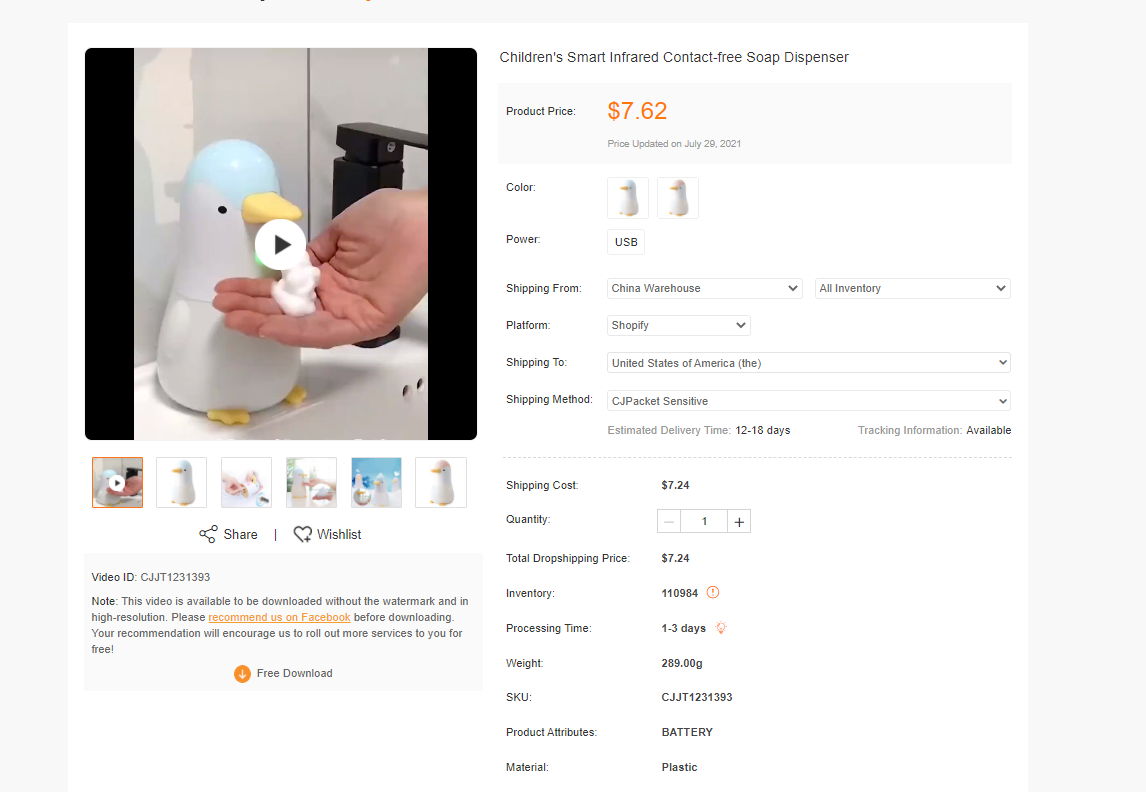Play the soap dispenser product video

pyautogui.click(x=281, y=244)
